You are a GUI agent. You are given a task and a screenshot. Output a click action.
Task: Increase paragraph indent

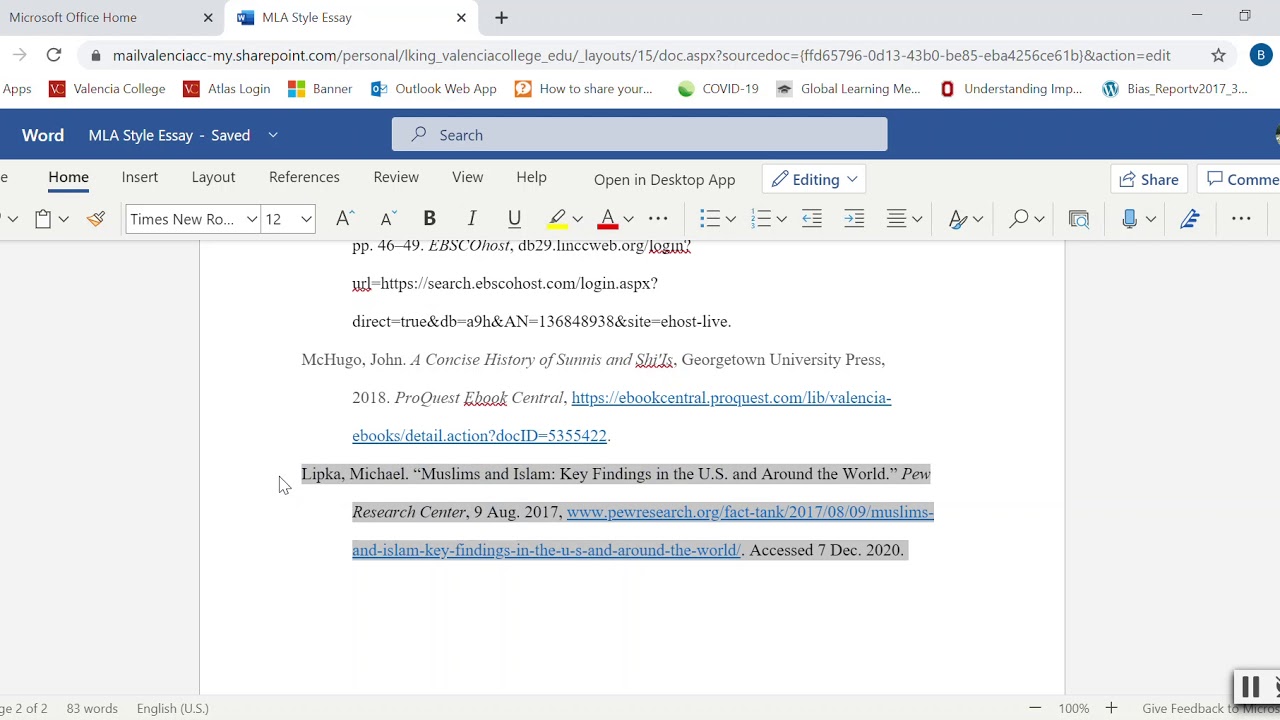click(x=854, y=219)
